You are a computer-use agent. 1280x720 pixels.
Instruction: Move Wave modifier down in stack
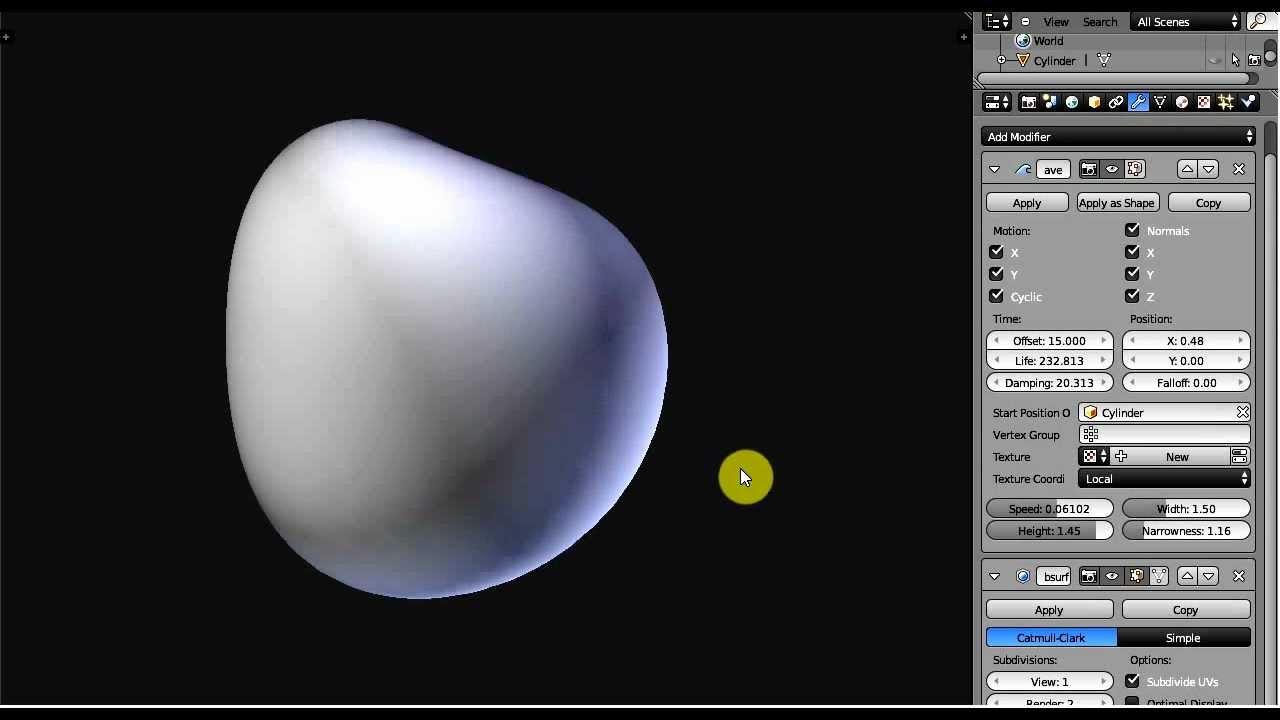tap(1209, 169)
